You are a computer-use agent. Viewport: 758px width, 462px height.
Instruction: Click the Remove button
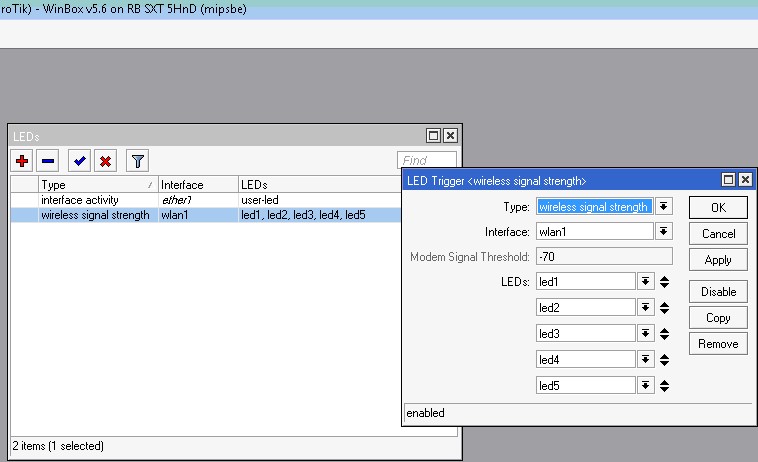point(718,344)
